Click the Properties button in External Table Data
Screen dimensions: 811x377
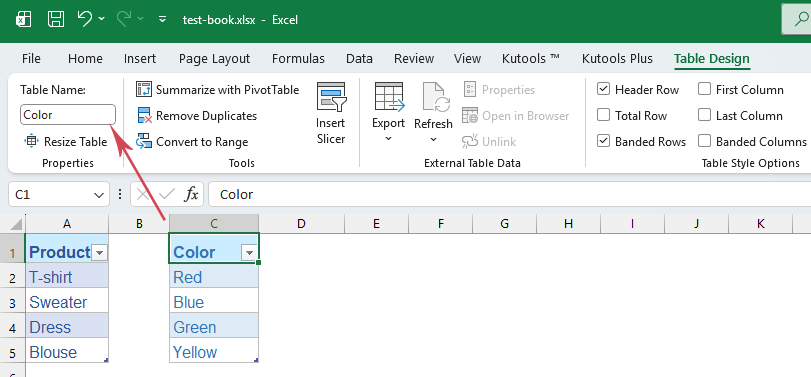click(x=499, y=89)
